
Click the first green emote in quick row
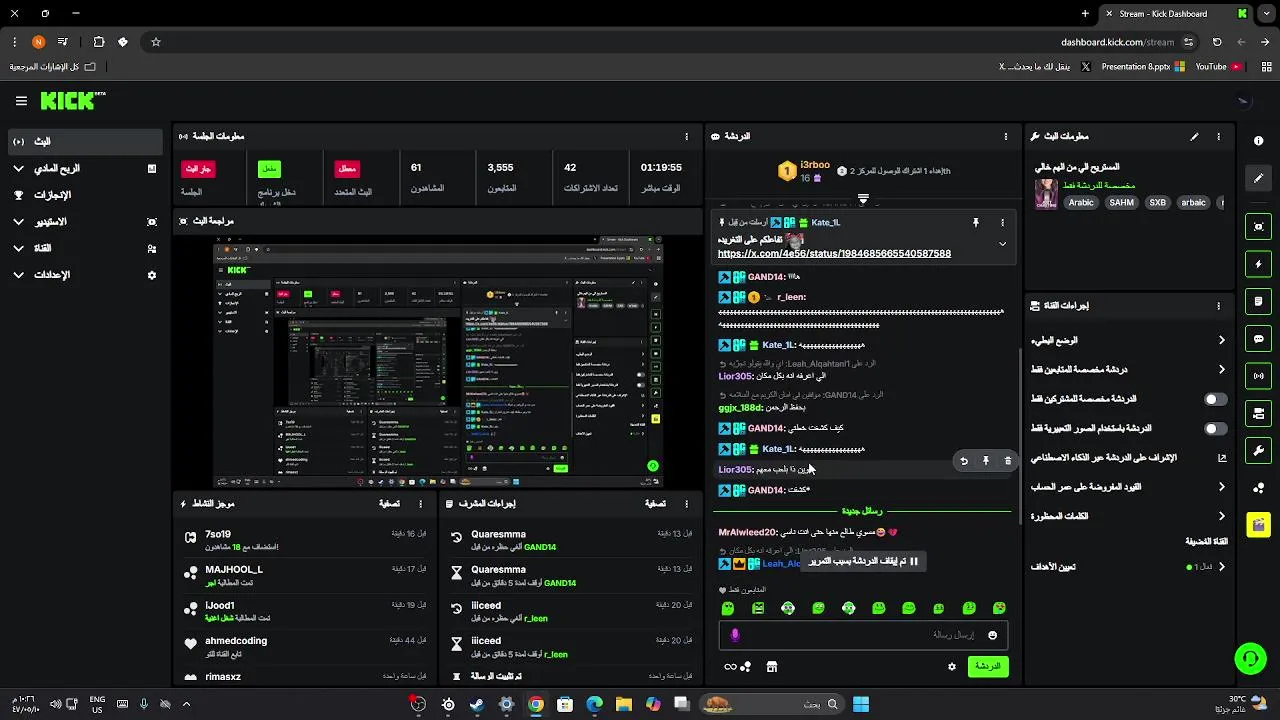(728, 609)
